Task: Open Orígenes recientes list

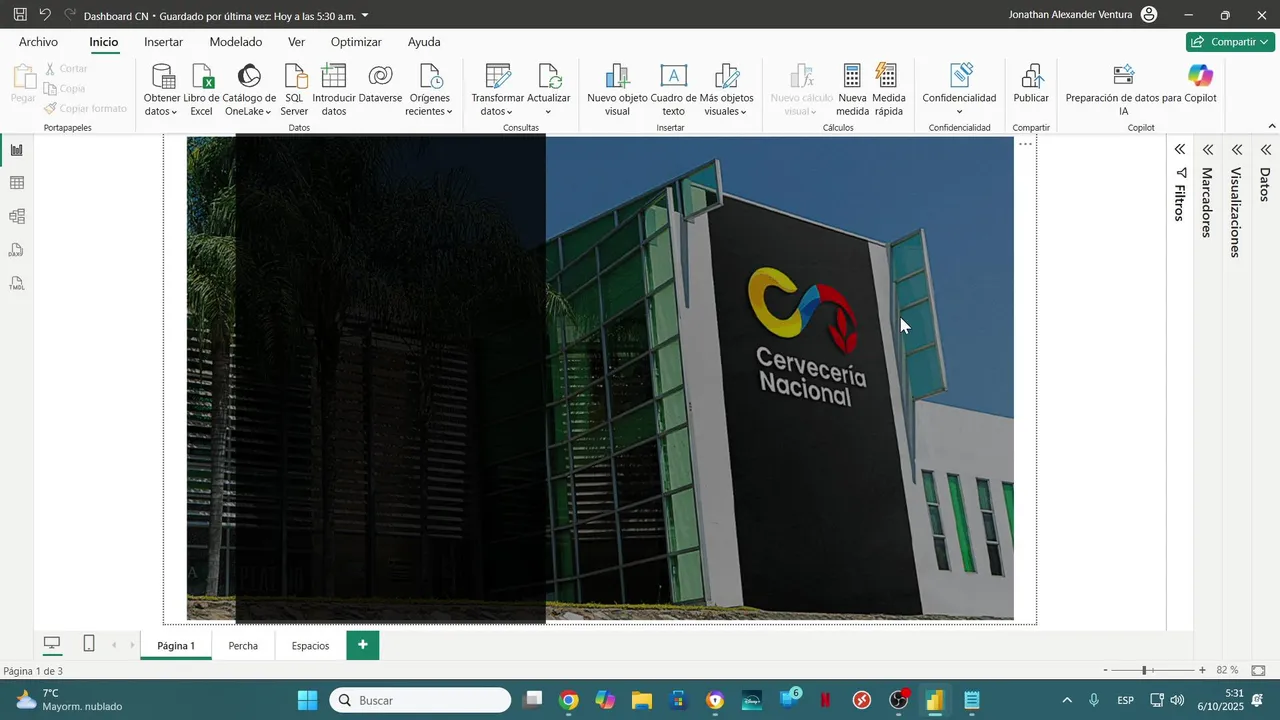Action: pyautogui.click(x=429, y=90)
